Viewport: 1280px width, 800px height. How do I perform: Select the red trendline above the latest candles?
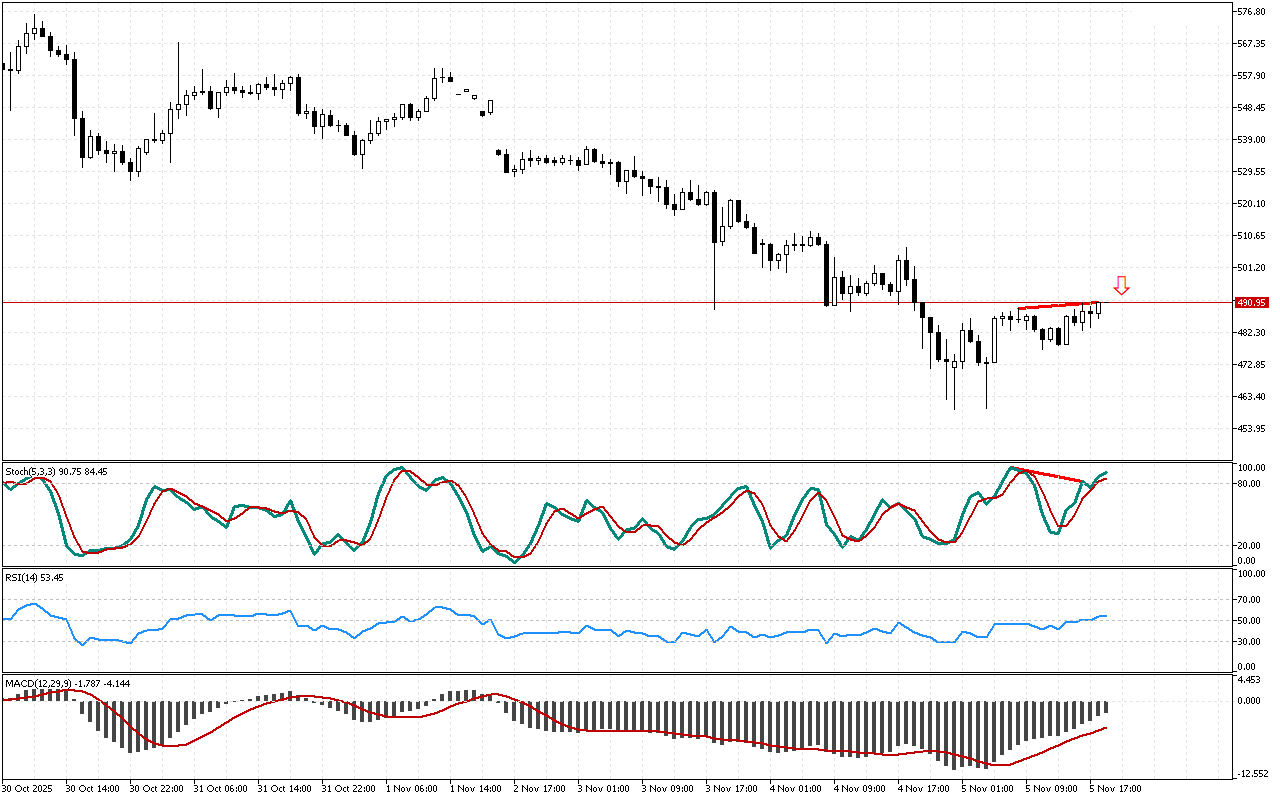pos(1058,306)
